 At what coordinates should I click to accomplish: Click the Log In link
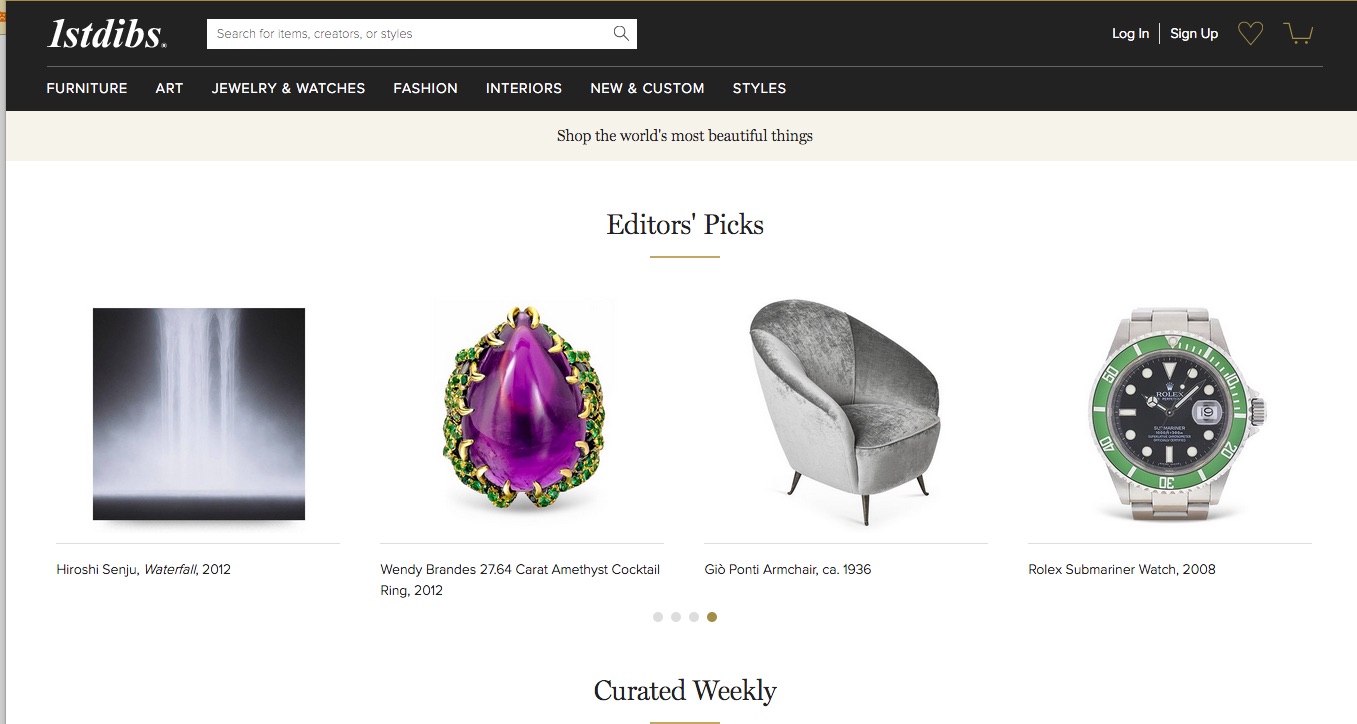point(1130,34)
